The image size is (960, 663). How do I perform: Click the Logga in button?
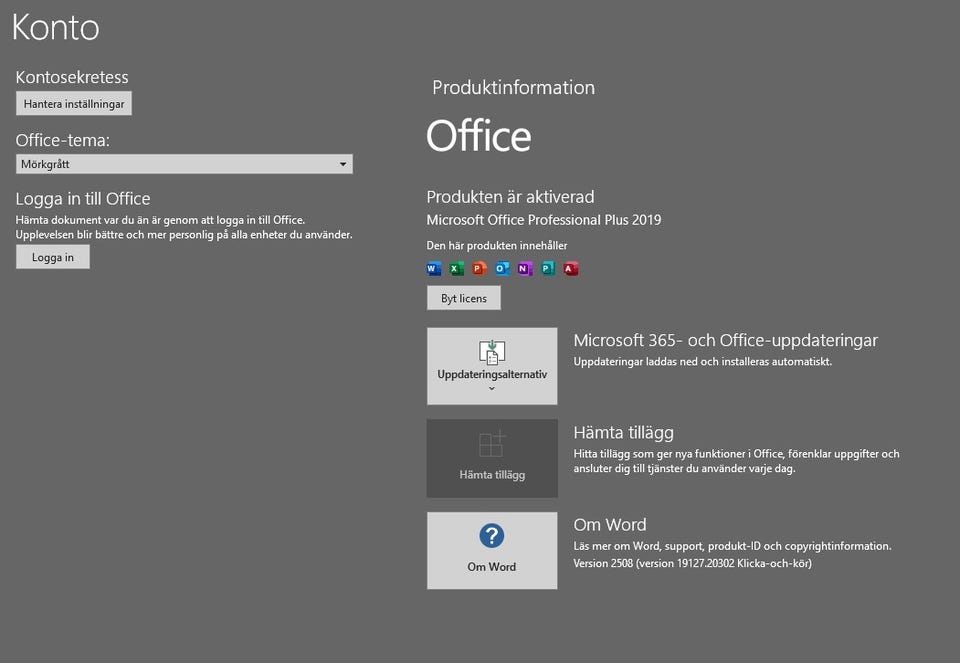(53, 257)
